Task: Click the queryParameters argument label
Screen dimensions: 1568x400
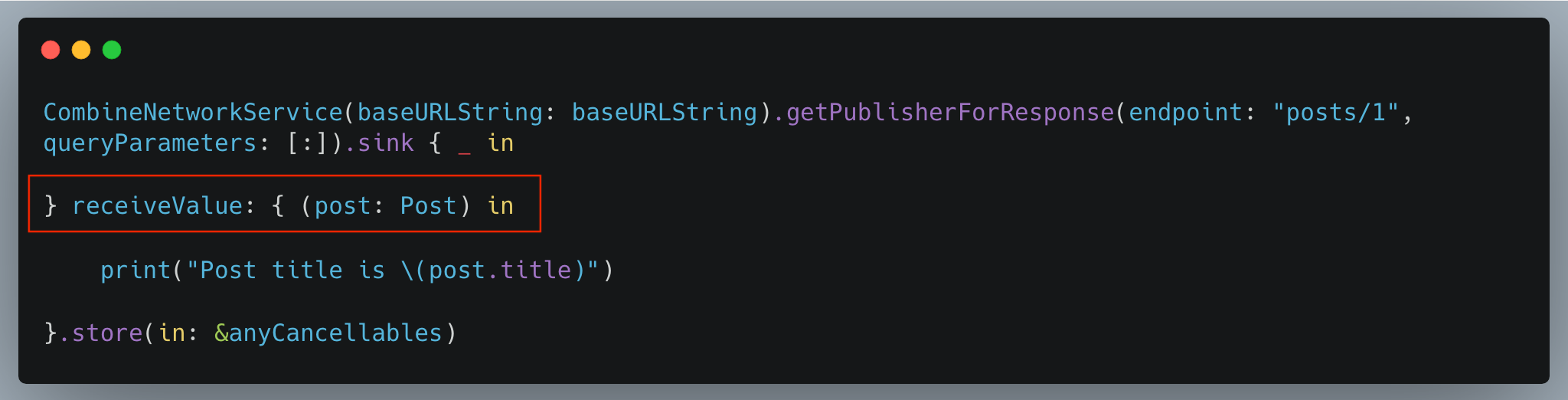Action: click(x=150, y=143)
